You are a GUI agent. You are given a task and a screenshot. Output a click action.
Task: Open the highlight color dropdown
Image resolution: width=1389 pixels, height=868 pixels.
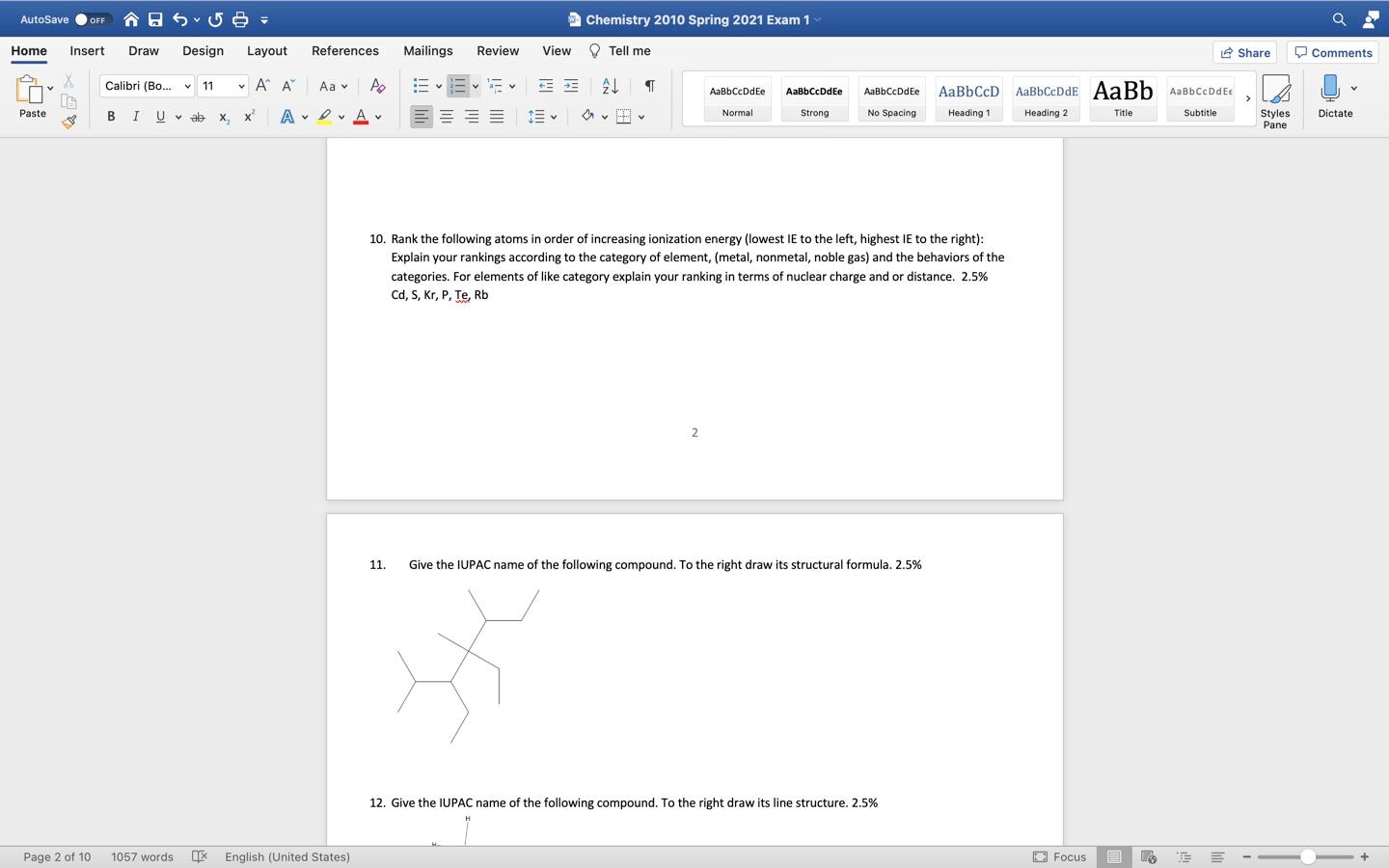coord(340,117)
